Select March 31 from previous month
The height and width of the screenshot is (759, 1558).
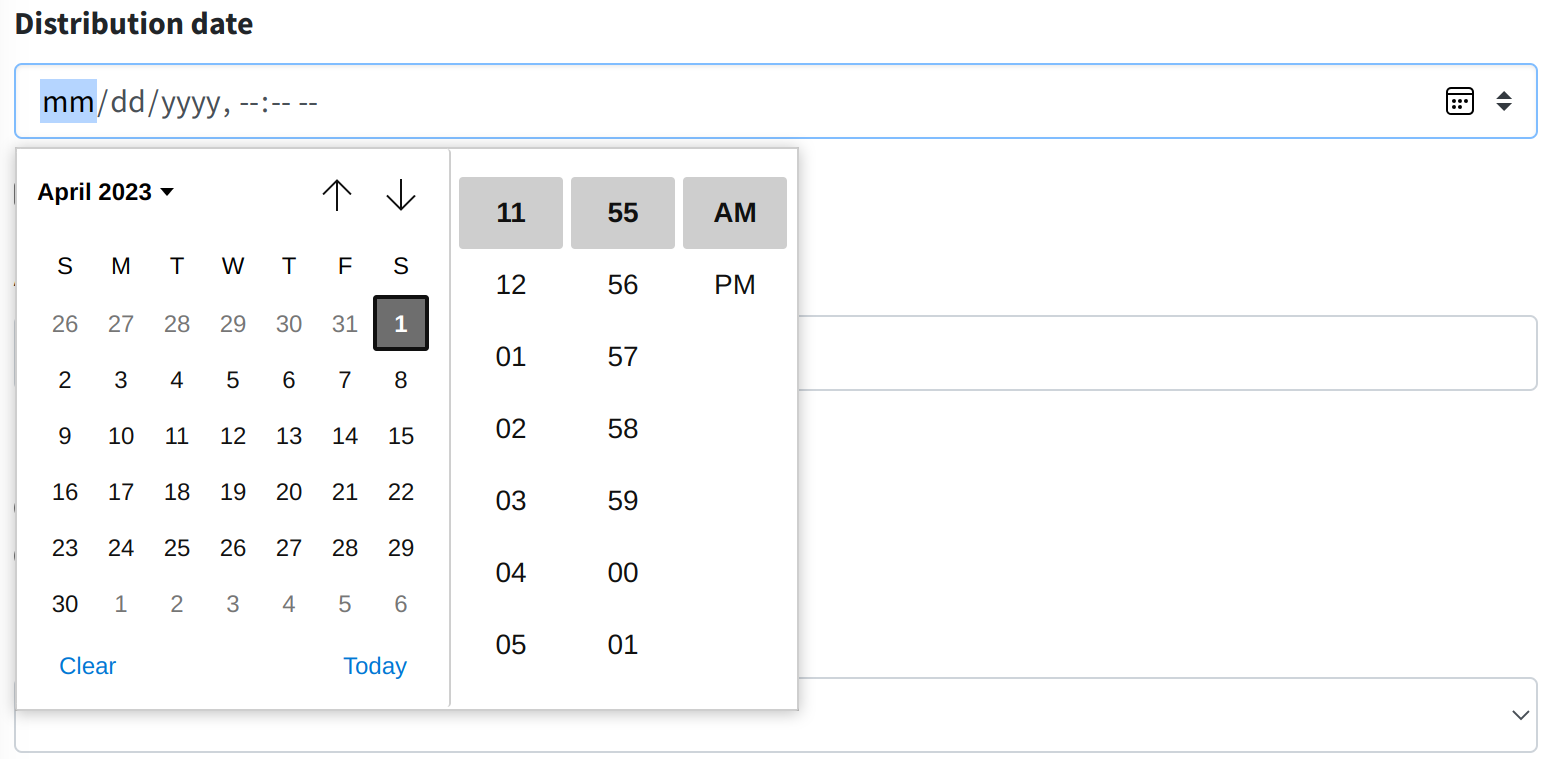coord(345,323)
